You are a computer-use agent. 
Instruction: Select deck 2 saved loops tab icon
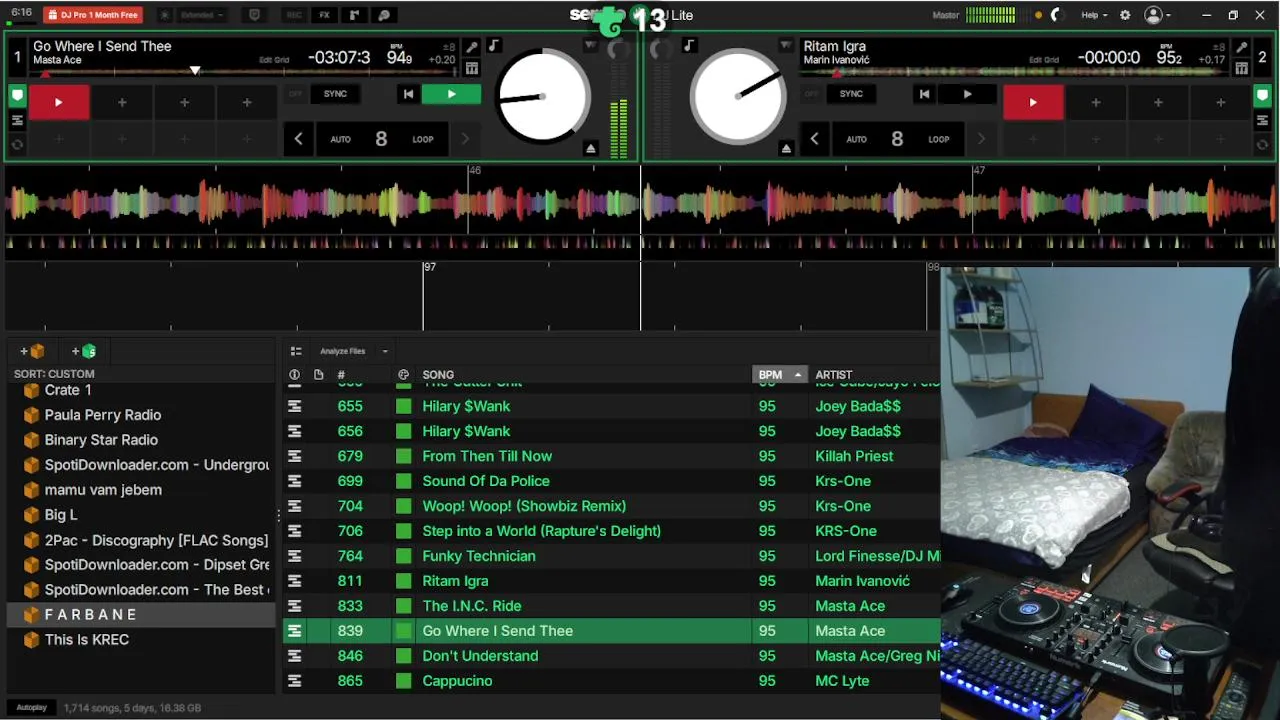[x=1262, y=144]
